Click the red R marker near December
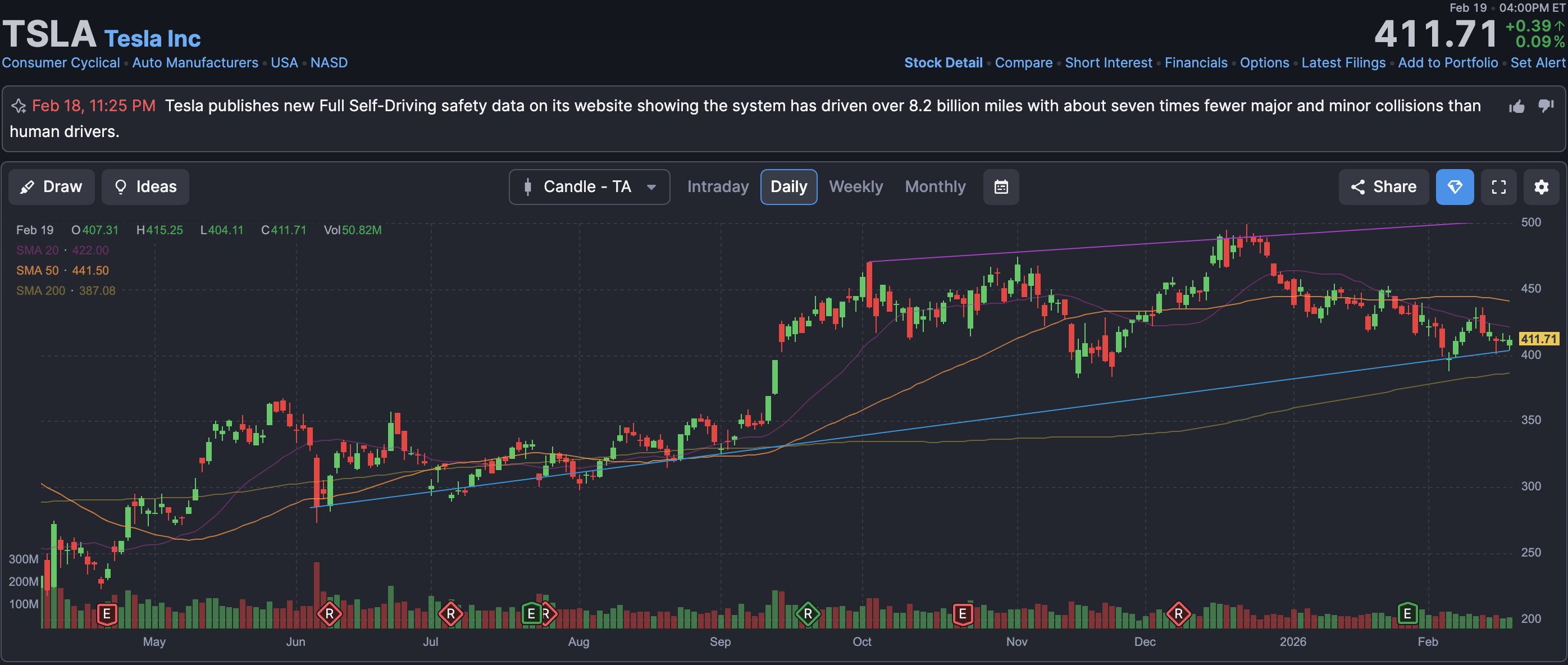The image size is (1568, 665). click(x=1178, y=613)
